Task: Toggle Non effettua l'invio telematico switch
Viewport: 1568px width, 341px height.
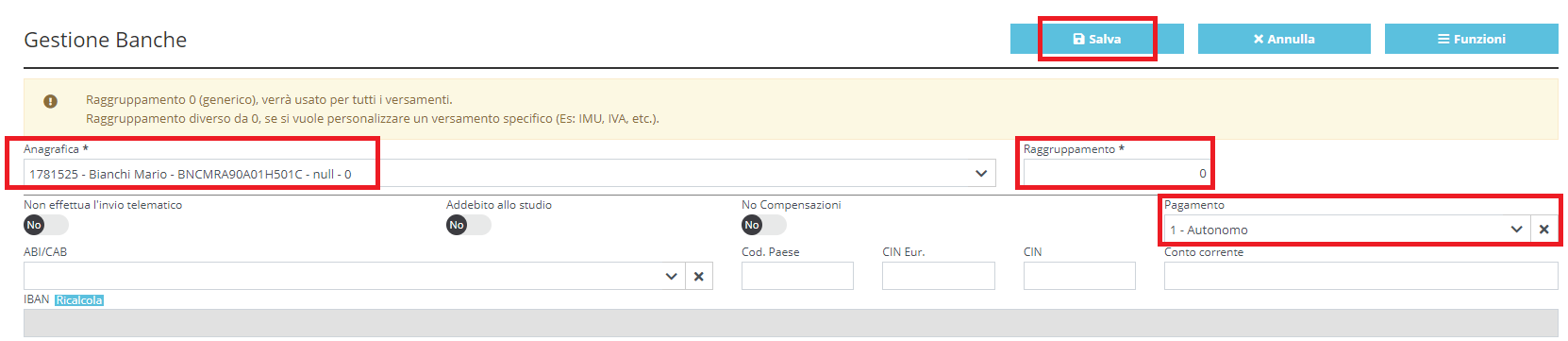Action: 46,225
